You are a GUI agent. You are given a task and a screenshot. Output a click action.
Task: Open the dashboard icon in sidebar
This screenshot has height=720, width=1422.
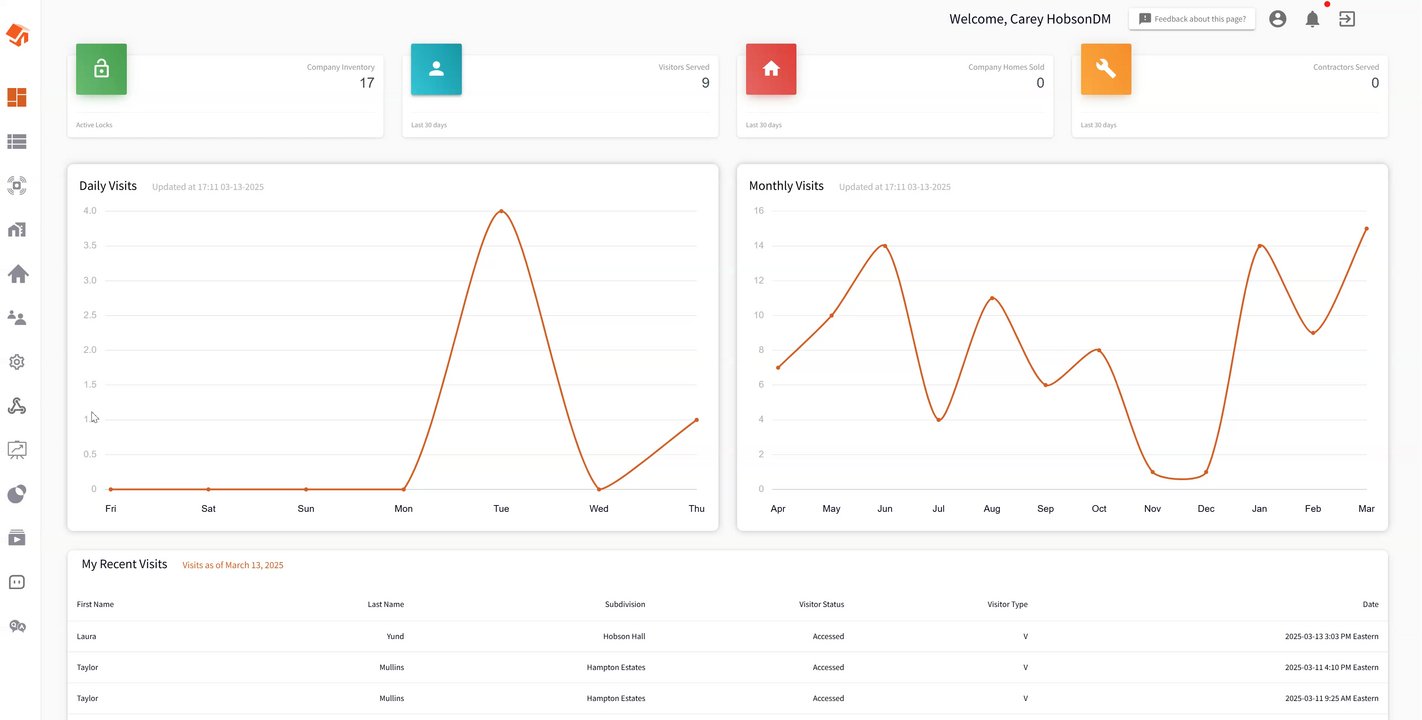pyautogui.click(x=17, y=97)
